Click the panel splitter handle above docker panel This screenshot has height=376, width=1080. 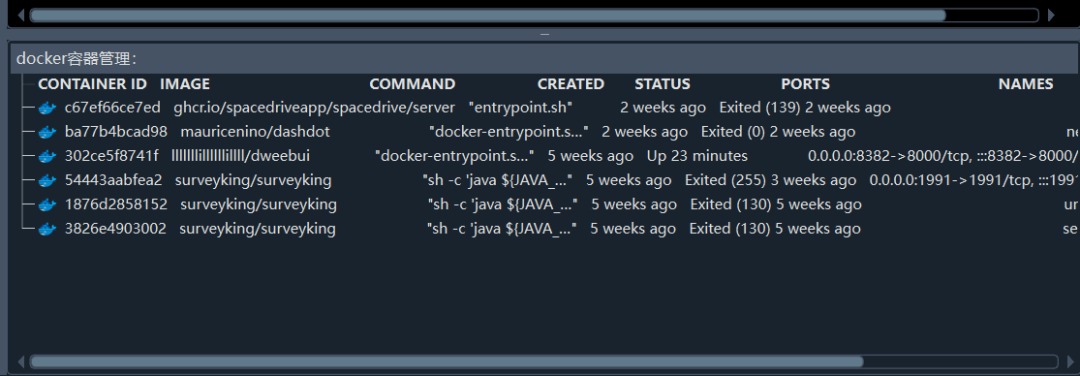click(544, 34)
